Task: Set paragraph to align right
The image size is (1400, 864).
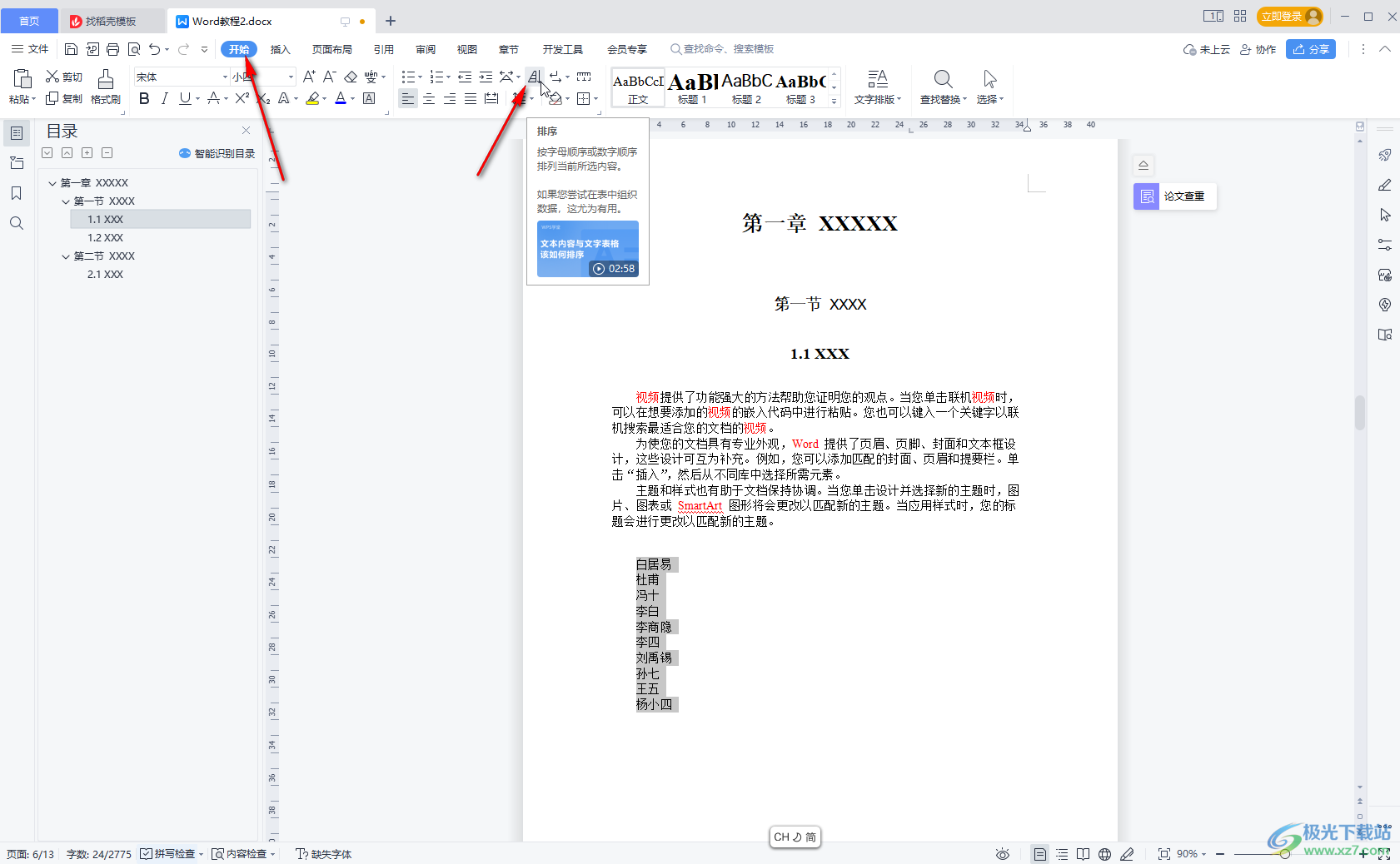Action: pos(450,98)
